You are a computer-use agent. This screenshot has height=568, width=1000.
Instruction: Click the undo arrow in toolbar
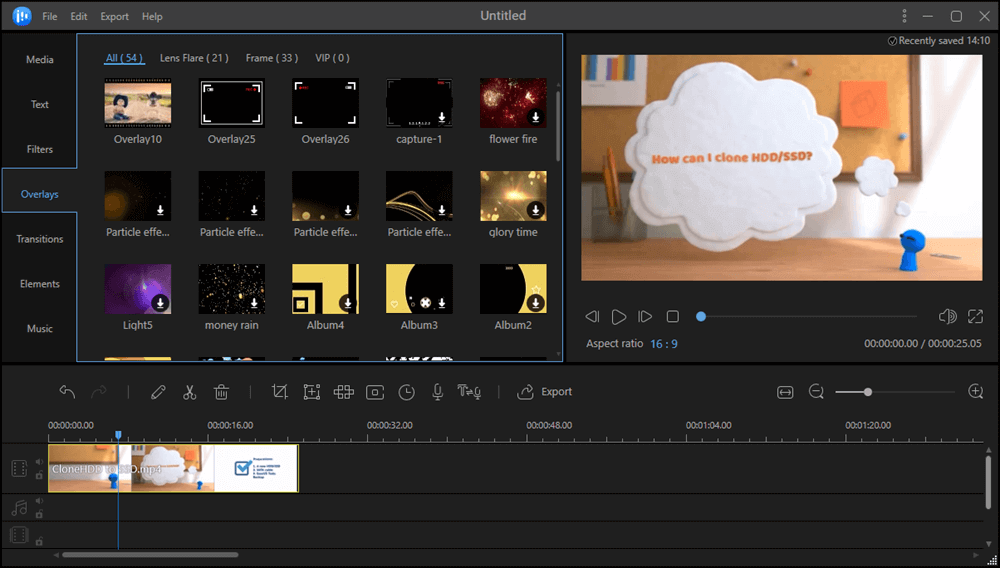(67, 391)
